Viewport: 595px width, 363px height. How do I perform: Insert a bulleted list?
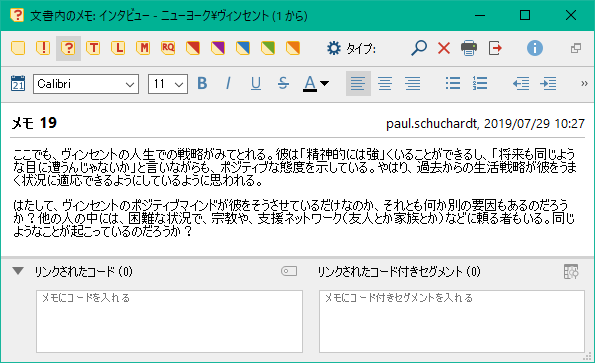453,83
